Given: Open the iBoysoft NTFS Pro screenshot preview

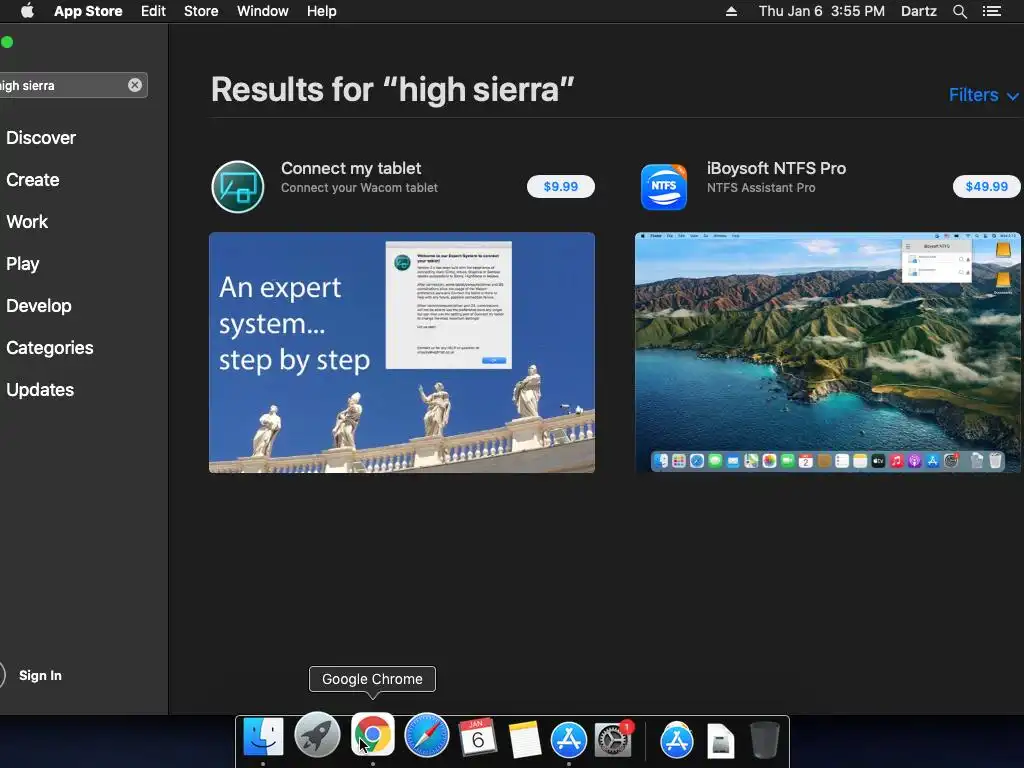Looking at the screenshot, I should coord(827,353).
